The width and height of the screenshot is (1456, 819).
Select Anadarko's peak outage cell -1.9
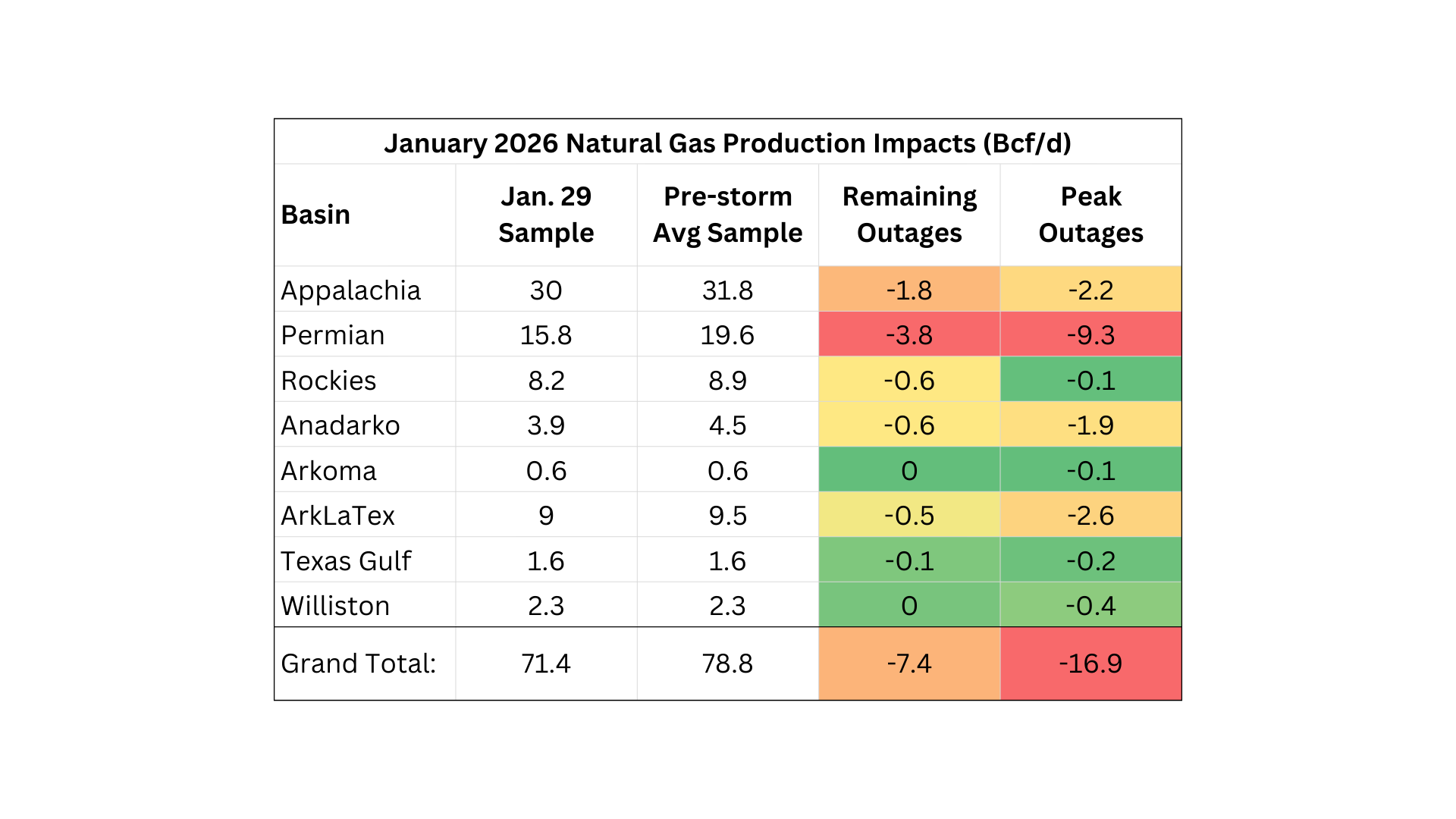click(1090, 425)
